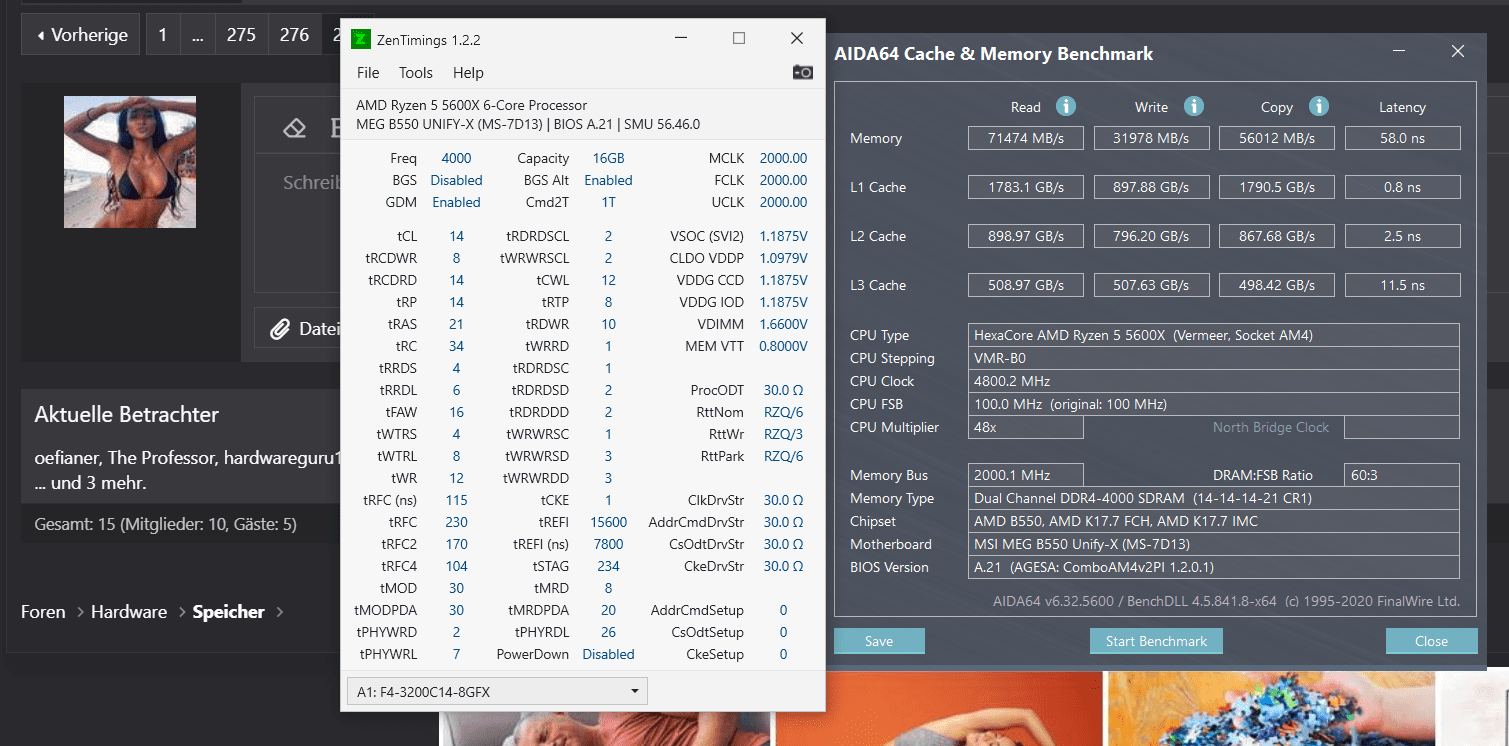
Task: Go to Vorherige page in forum
Action: point(82,35)
